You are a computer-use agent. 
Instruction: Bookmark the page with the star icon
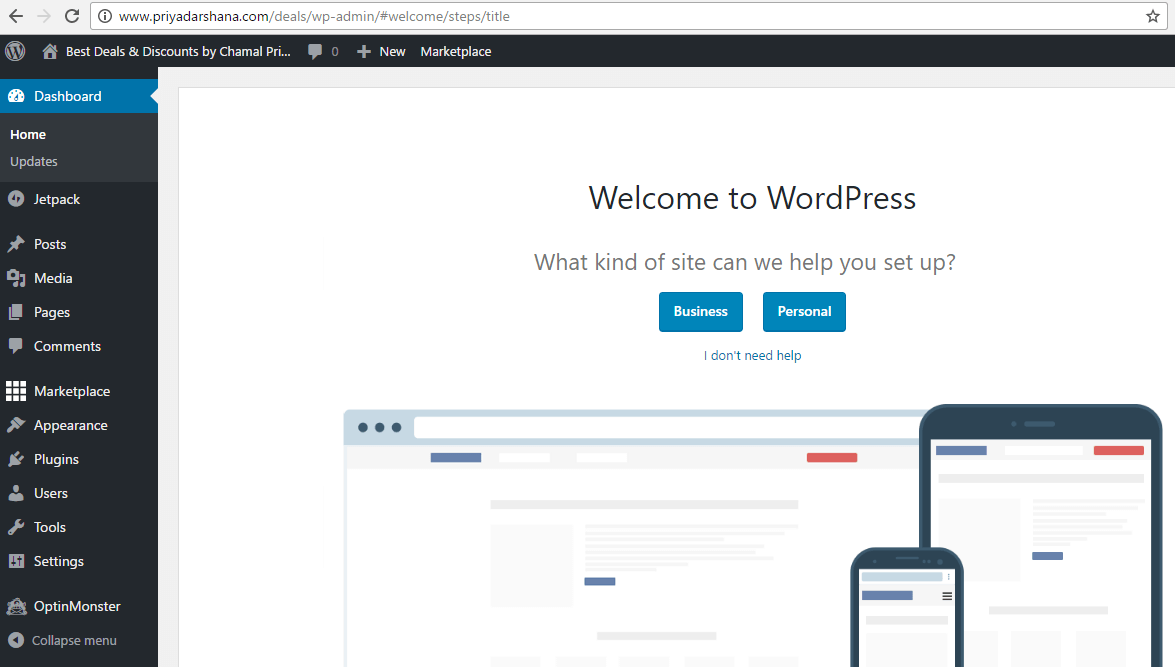pyautogui.click(x=1153, y=16)
